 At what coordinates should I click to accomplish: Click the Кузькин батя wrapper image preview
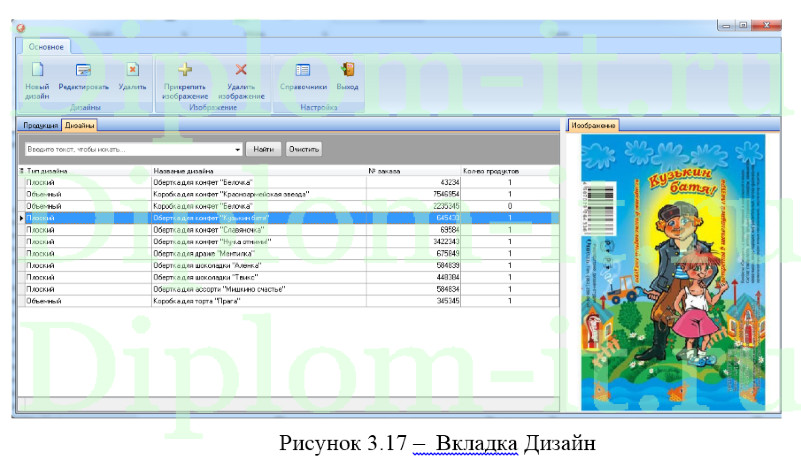pyautogui.click(x=673, y=272)
